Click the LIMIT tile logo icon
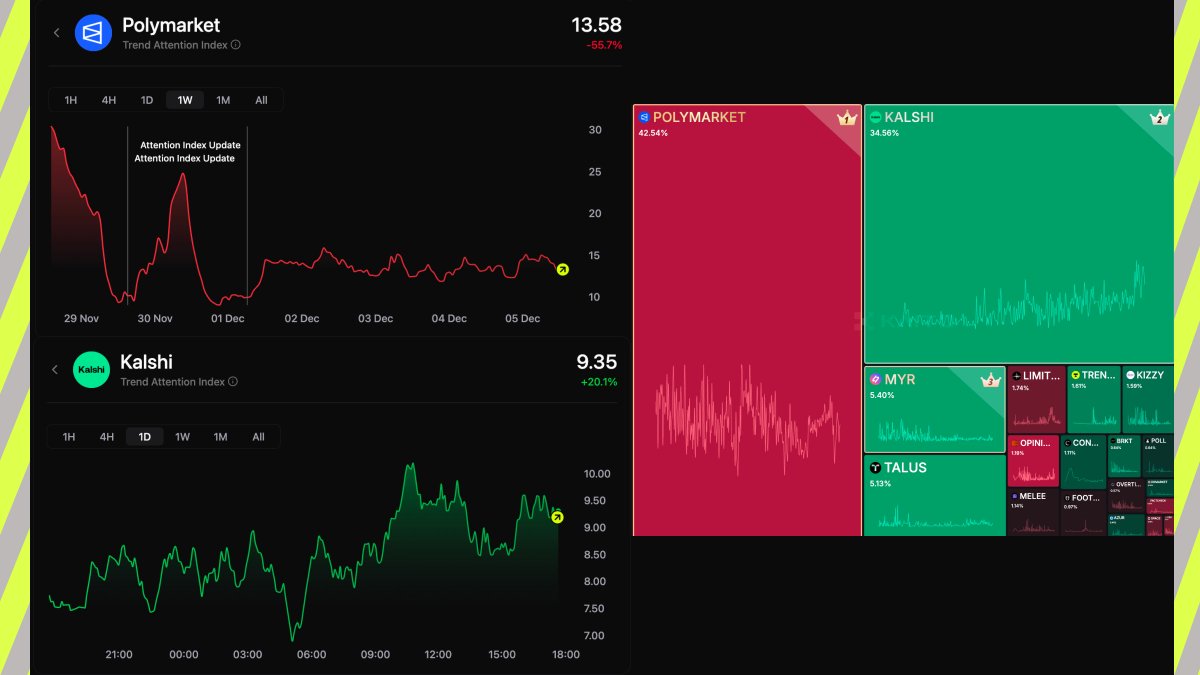This screenshot has width=1200, height=675. pos(1017,376)
